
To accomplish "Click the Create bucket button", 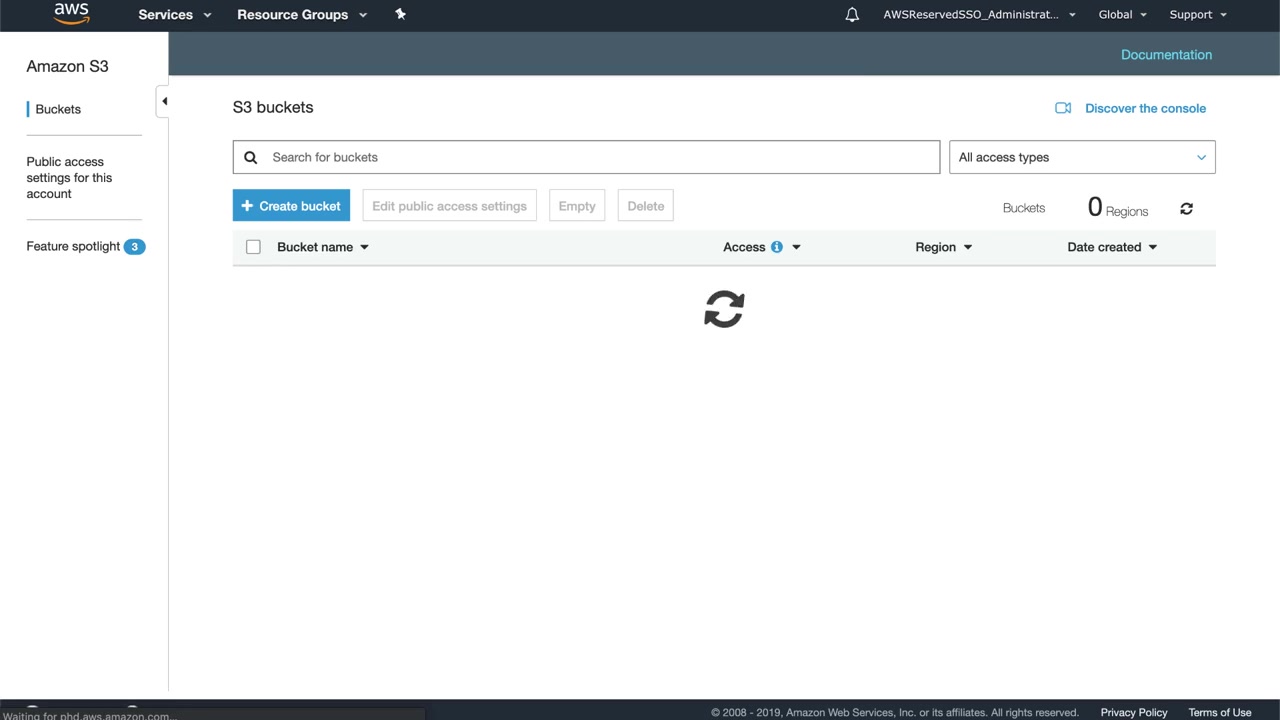I will pyautogui.click(x=291, y=206).
